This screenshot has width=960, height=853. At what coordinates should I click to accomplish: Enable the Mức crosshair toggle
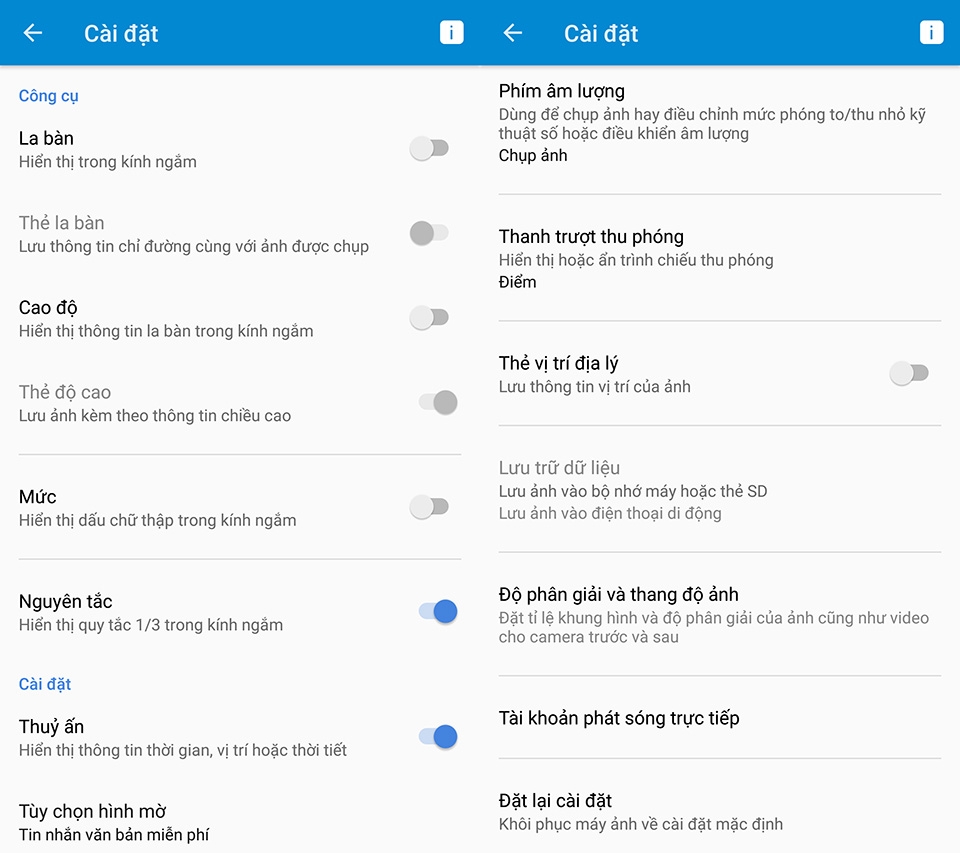(429, 507)
